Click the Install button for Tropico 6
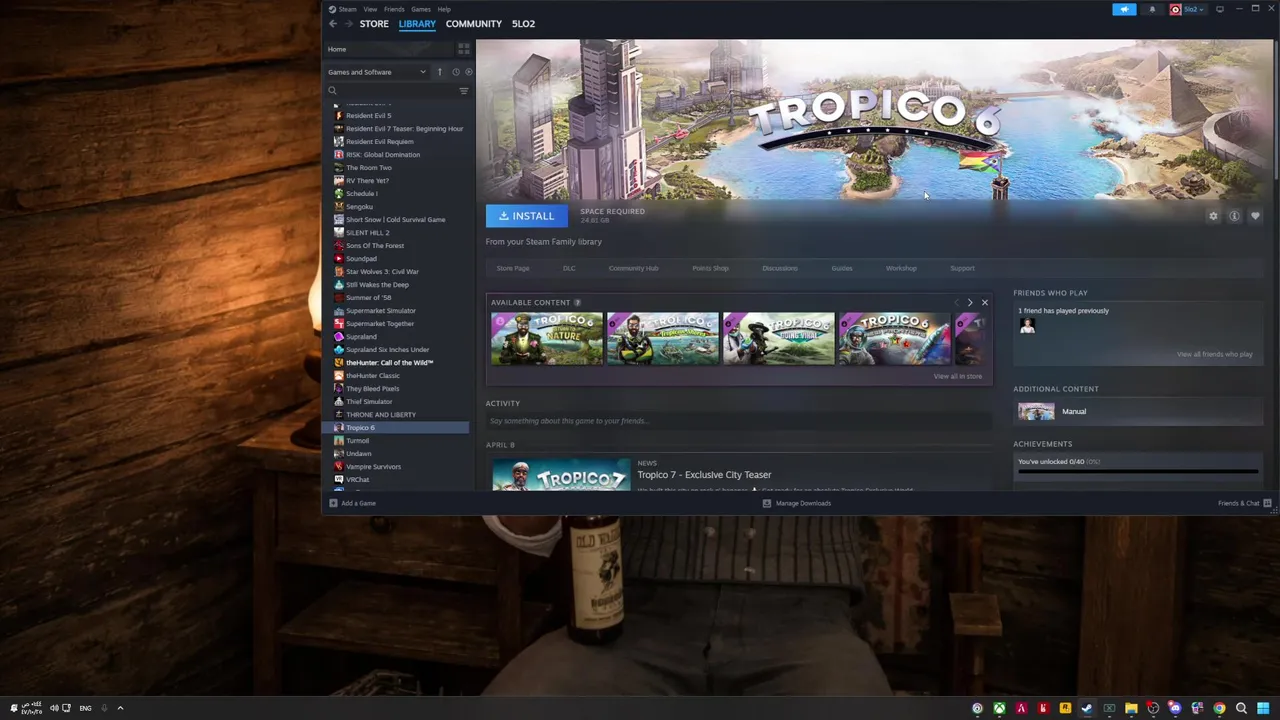The width and height of the screenshot is (1280, 720). (x=526, y=216)
